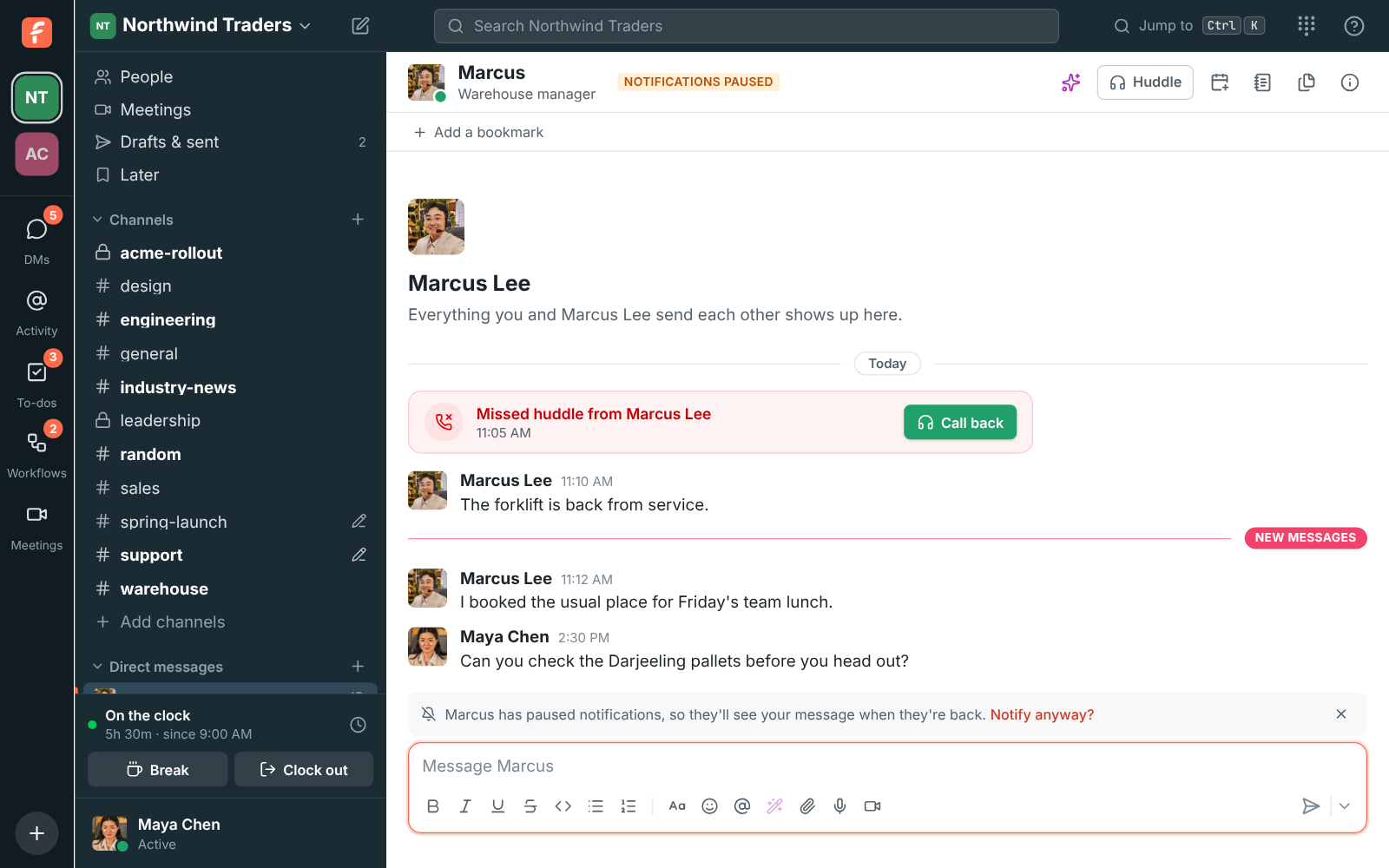The image size is (1389, 868).
Task: Switch to the AC workspace
Action: click(x=36, y=155)
